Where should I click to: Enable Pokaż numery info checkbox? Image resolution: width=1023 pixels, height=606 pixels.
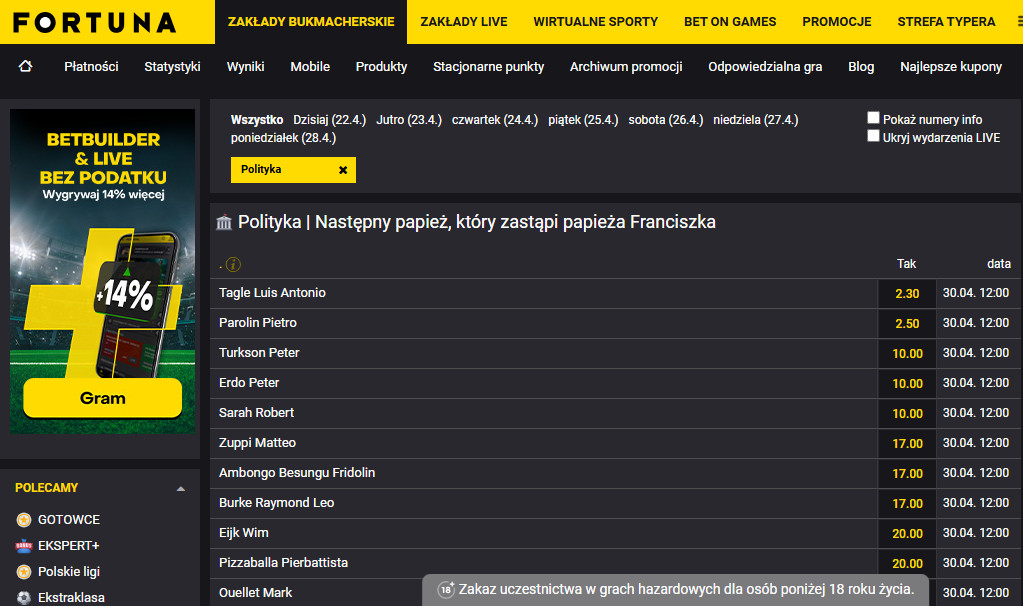(873, 118)
